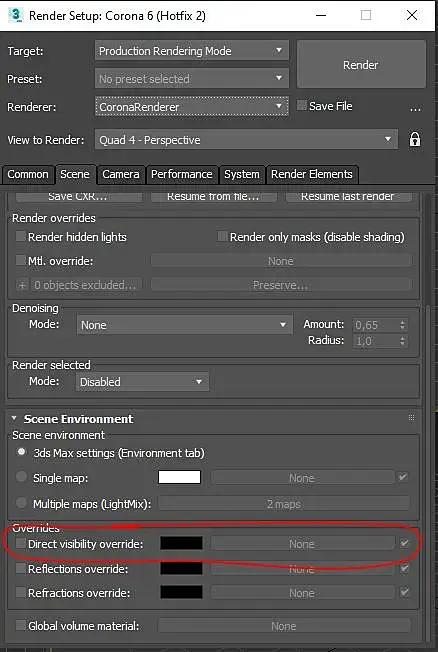Viewport: 438px width, 652px height.
Task: Toggle the map-enabled checkbox after Direct visibility None
Action: [404, 543]
